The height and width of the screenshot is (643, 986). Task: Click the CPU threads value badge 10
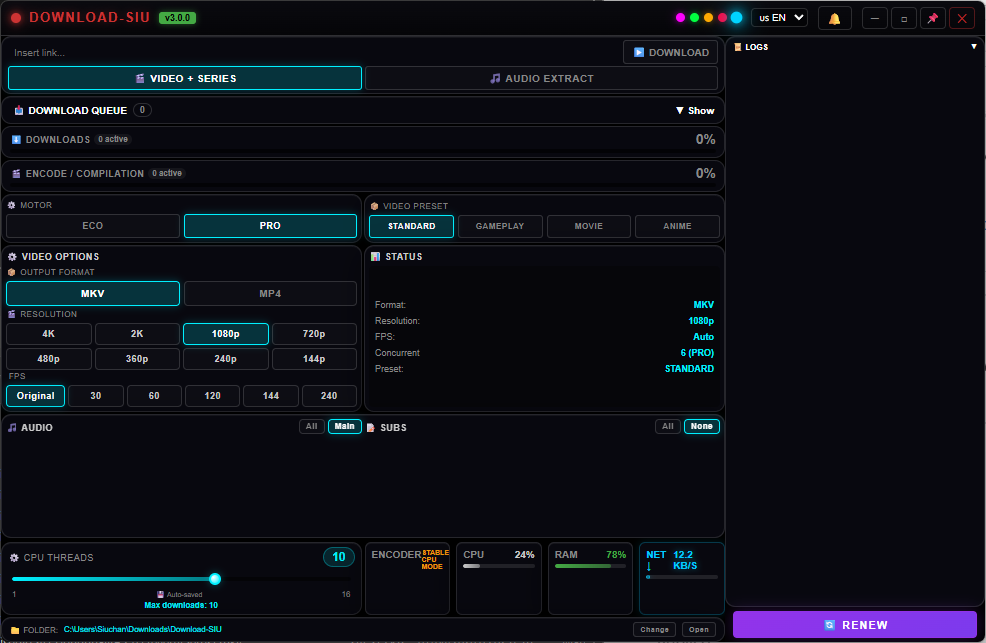[339, 557]
